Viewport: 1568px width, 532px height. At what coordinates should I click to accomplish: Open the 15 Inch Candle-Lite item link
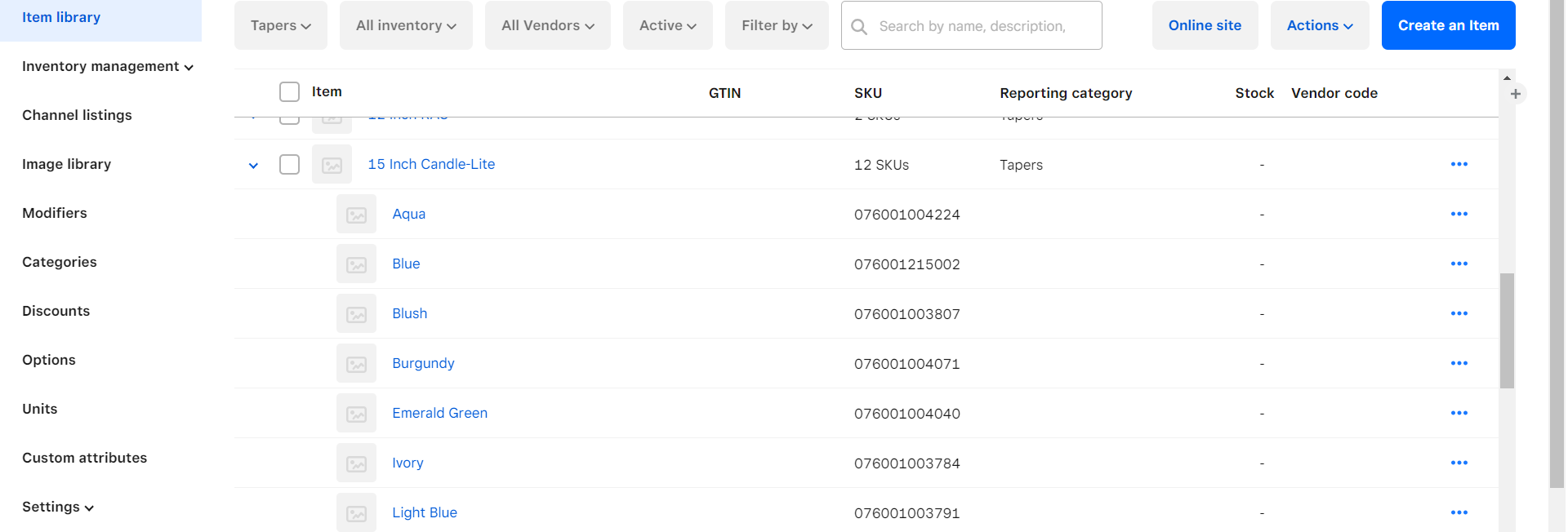coord(431,164)
